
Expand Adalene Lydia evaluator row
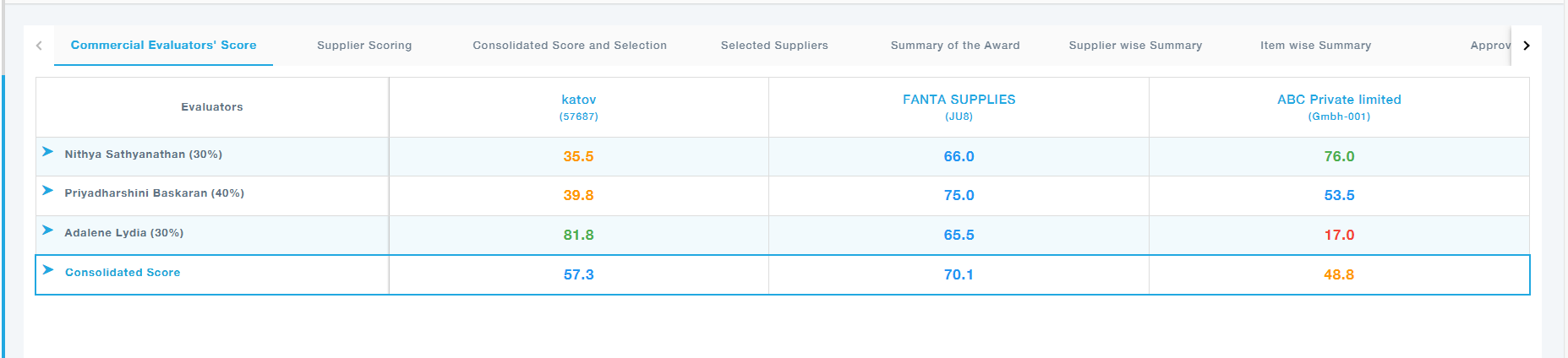click(48, 231)
